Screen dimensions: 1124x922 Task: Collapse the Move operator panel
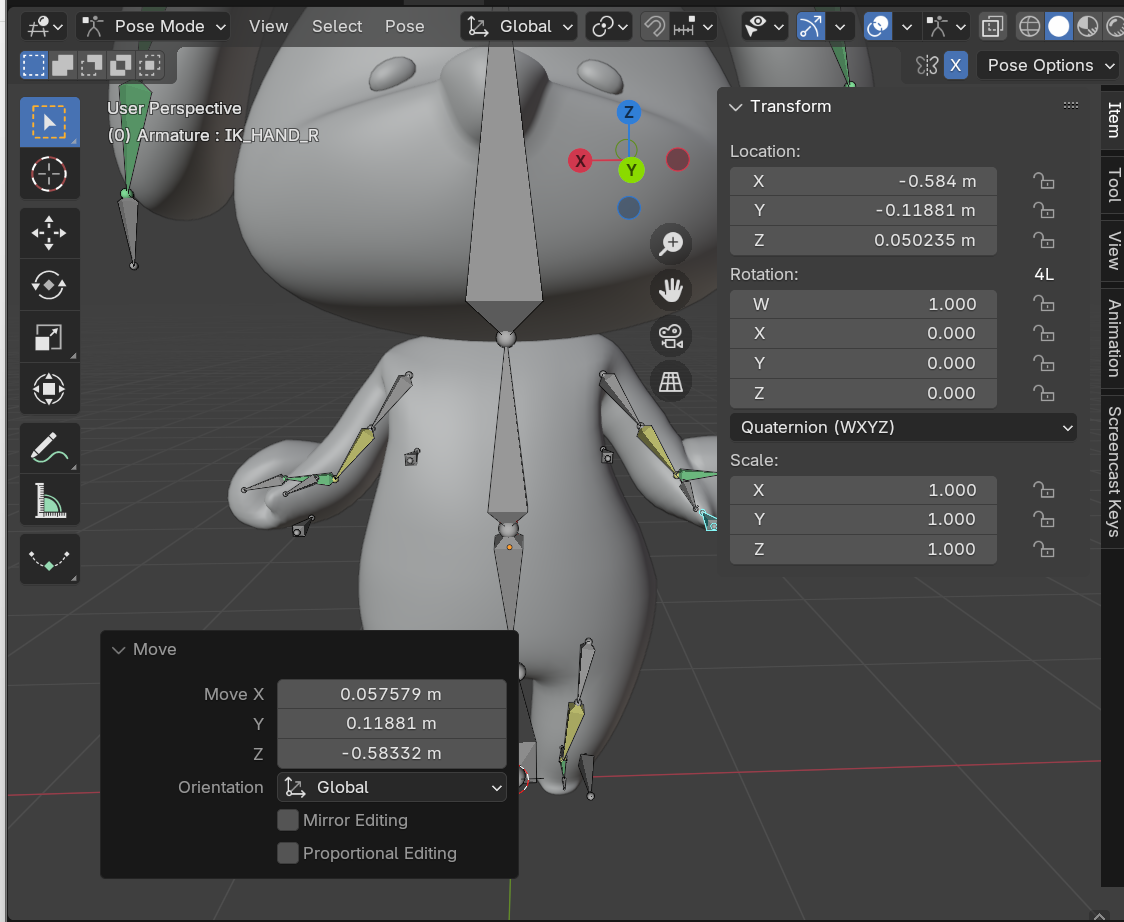pyautogui.click(x=118, y=650)
